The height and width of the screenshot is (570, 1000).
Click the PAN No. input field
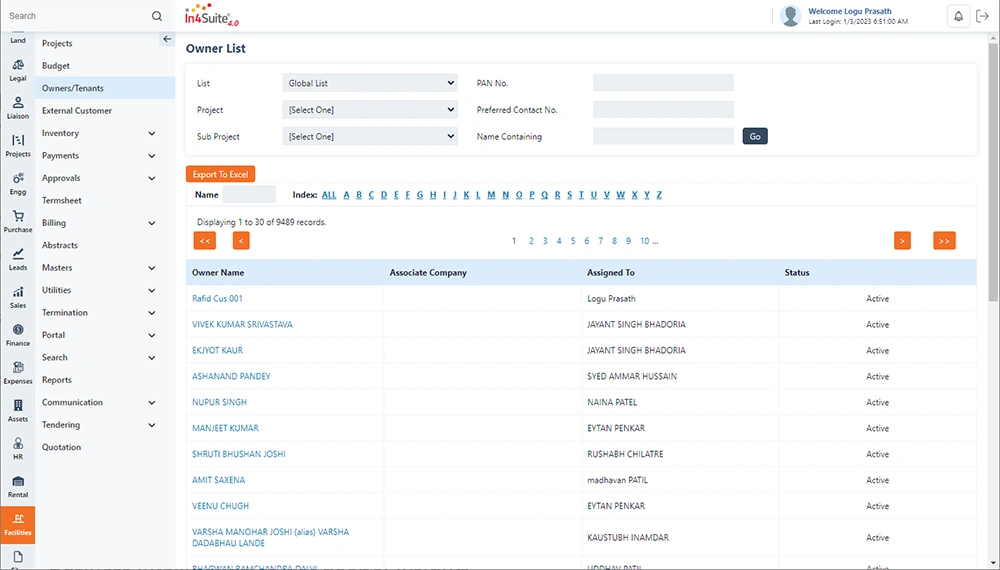click(x=662, y=83)
